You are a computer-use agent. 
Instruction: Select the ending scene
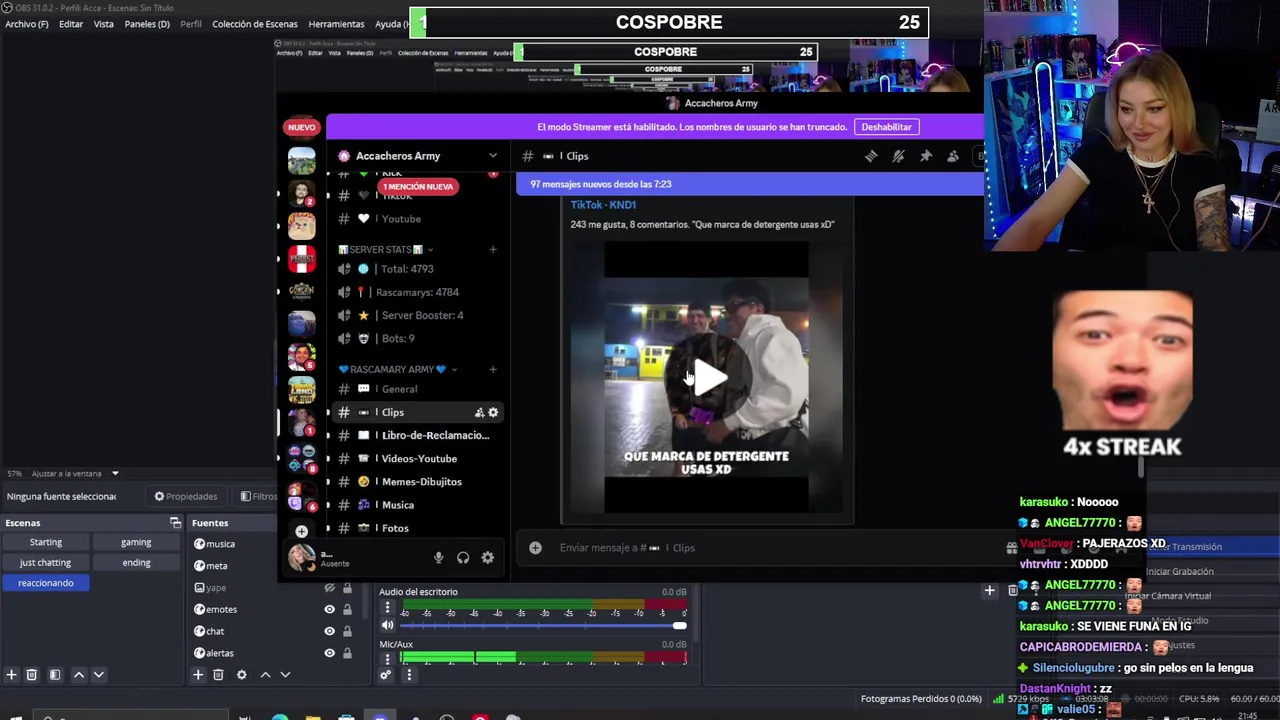point(136,563)
